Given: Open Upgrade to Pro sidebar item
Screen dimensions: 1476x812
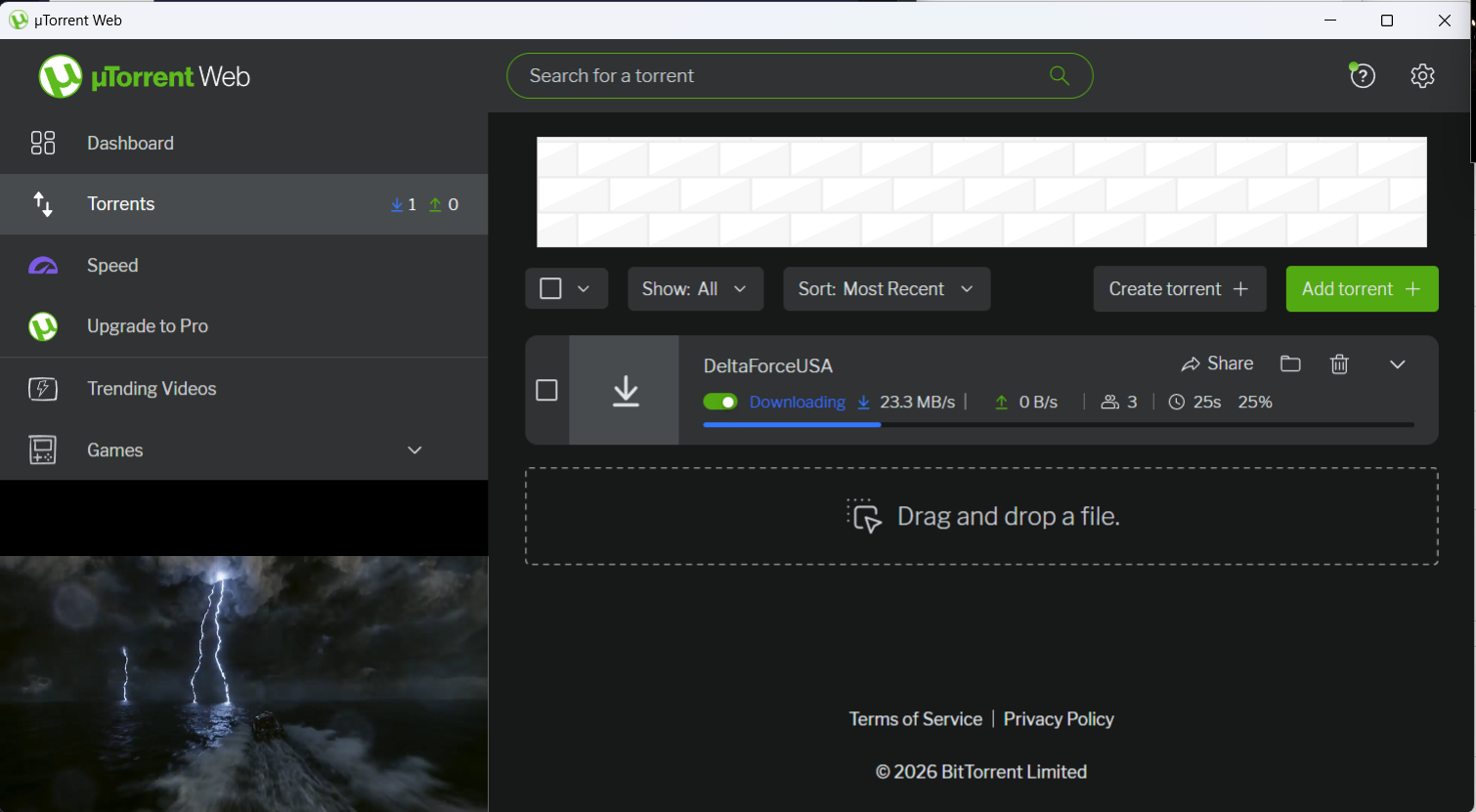Looking at the screenshot, I should (x=243, y=326).
